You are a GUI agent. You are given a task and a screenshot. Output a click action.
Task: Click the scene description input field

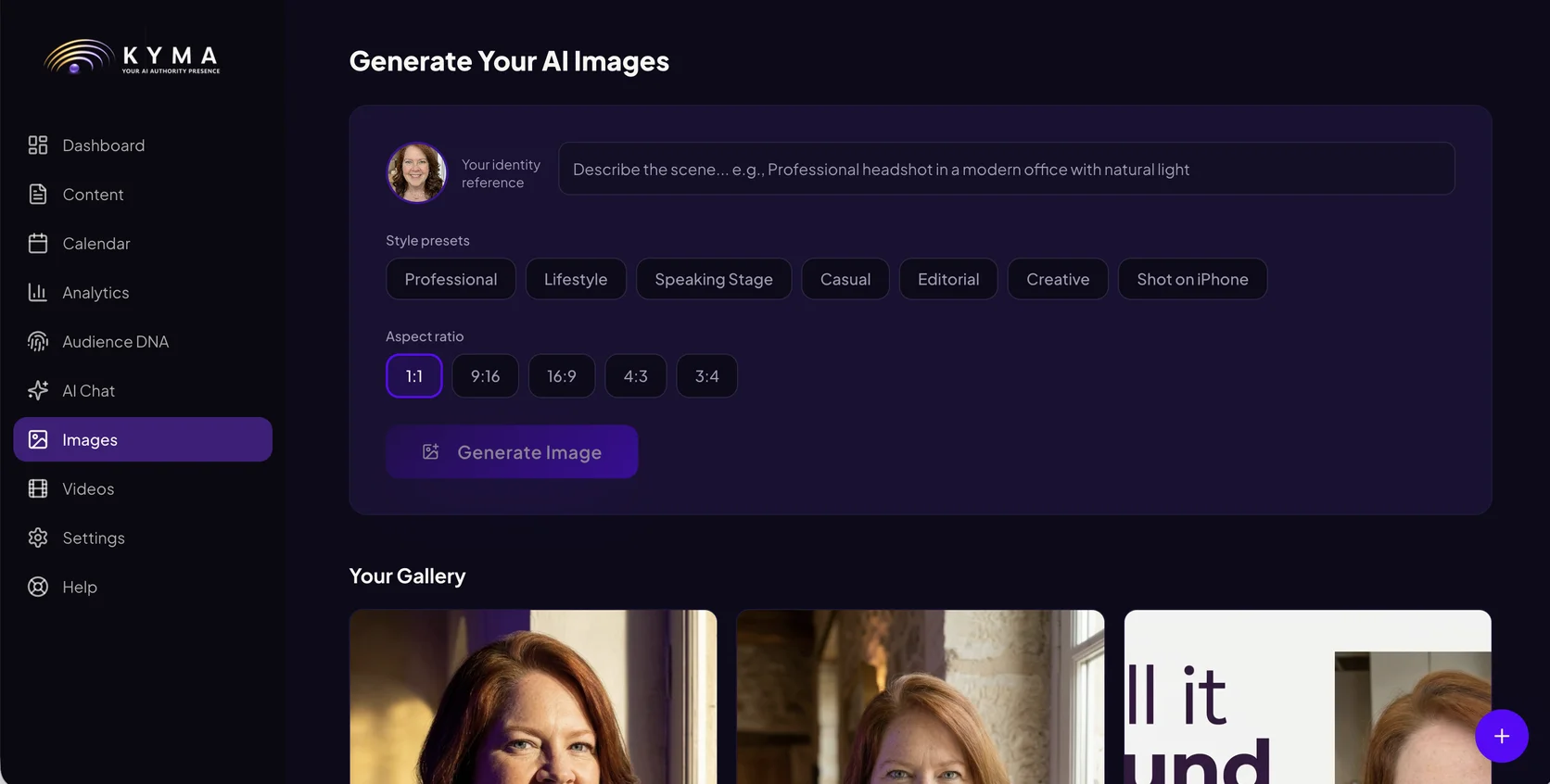tap(1007, 169)
